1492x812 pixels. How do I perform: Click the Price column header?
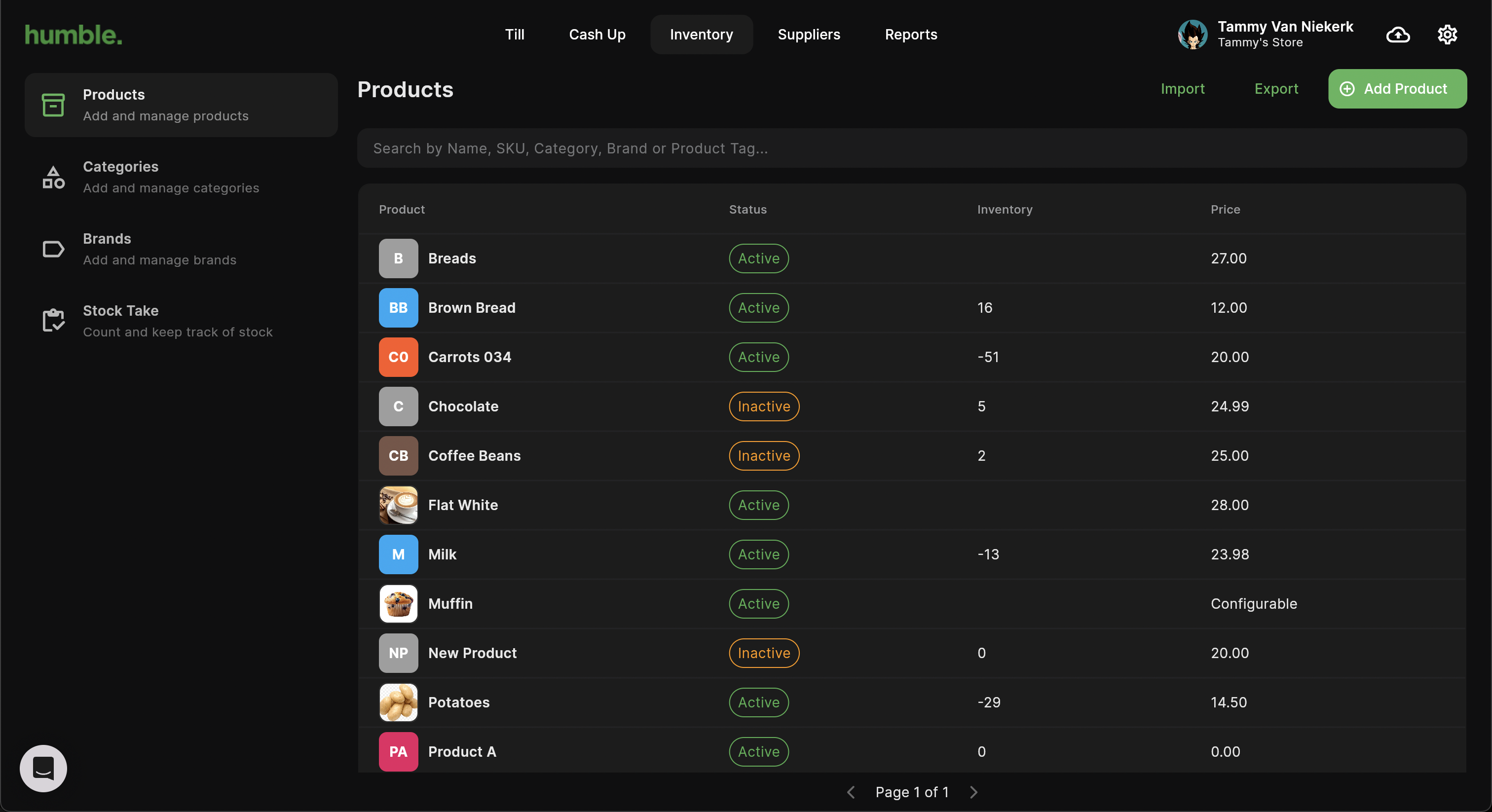click(x=1225, y=209)
